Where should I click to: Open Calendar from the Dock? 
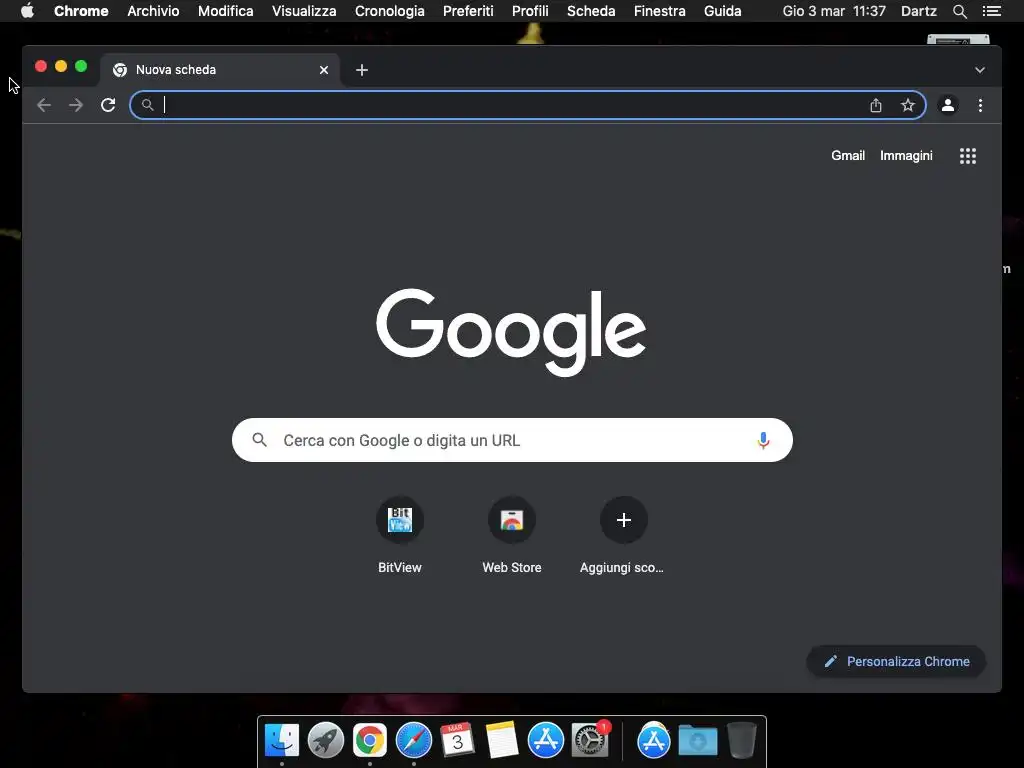[457, 741]
